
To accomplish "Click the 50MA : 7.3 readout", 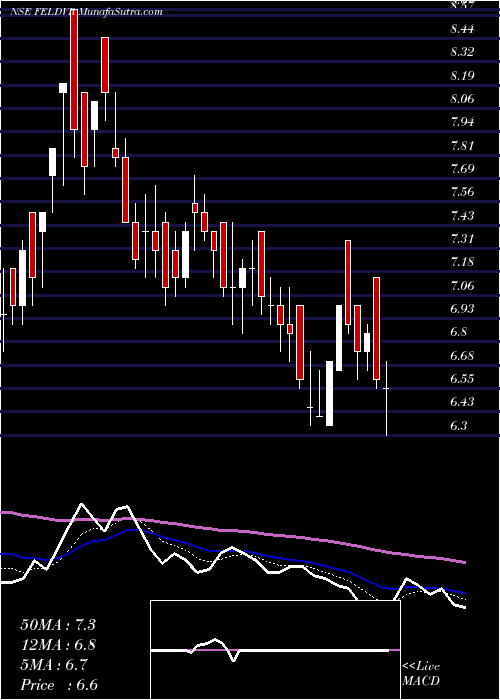I will coord(58,625).
